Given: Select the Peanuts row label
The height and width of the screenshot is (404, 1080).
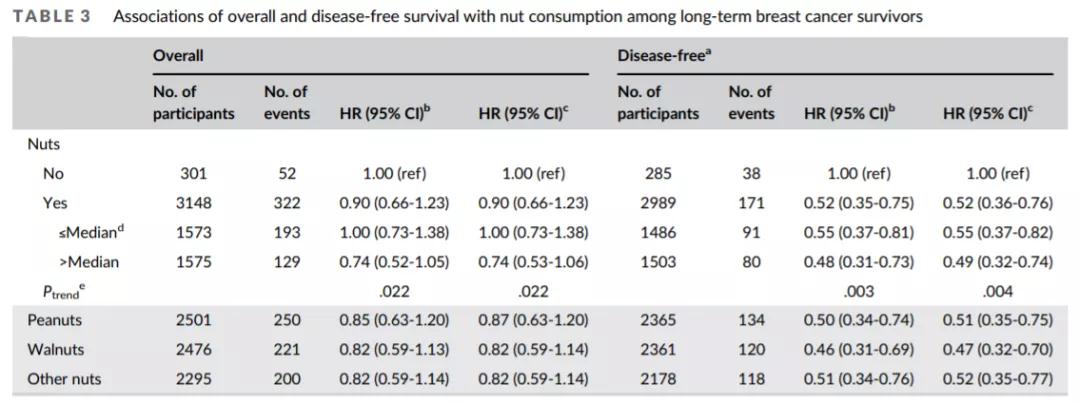Looking at the screenshot, I should click(57, 320).
